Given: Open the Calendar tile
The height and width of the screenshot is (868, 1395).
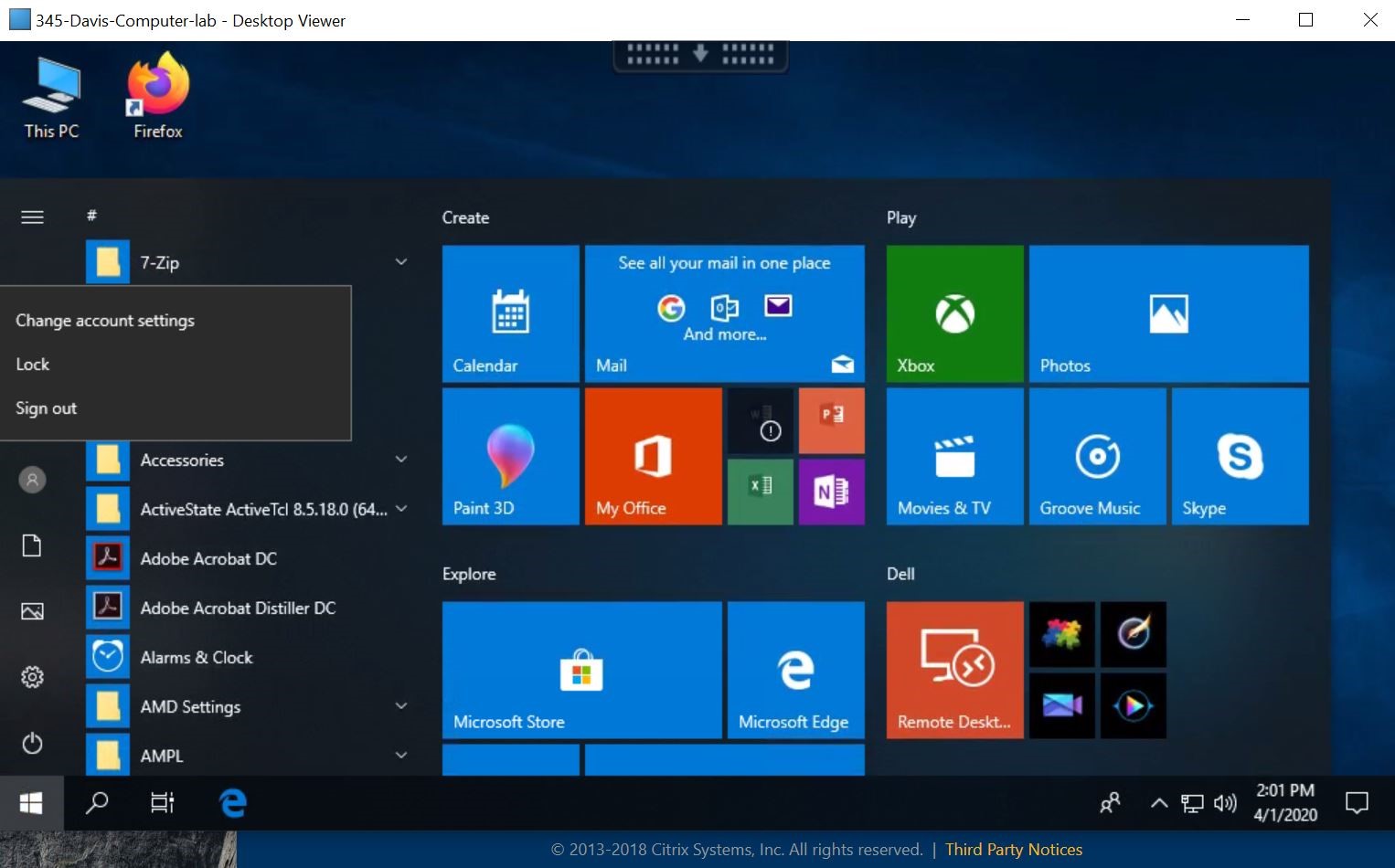Looking at the screenshot, I should [x=511, y=313].
